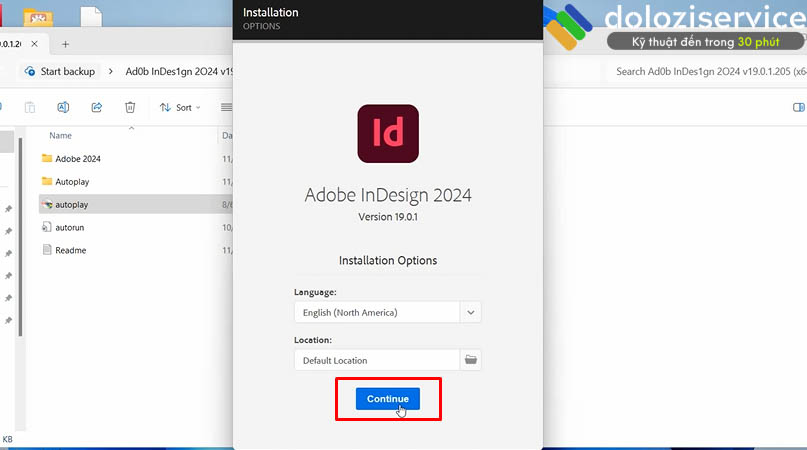Select English (North America) language combo box
This screenshot has height=450, width=807.
click(x=377, y=312)
